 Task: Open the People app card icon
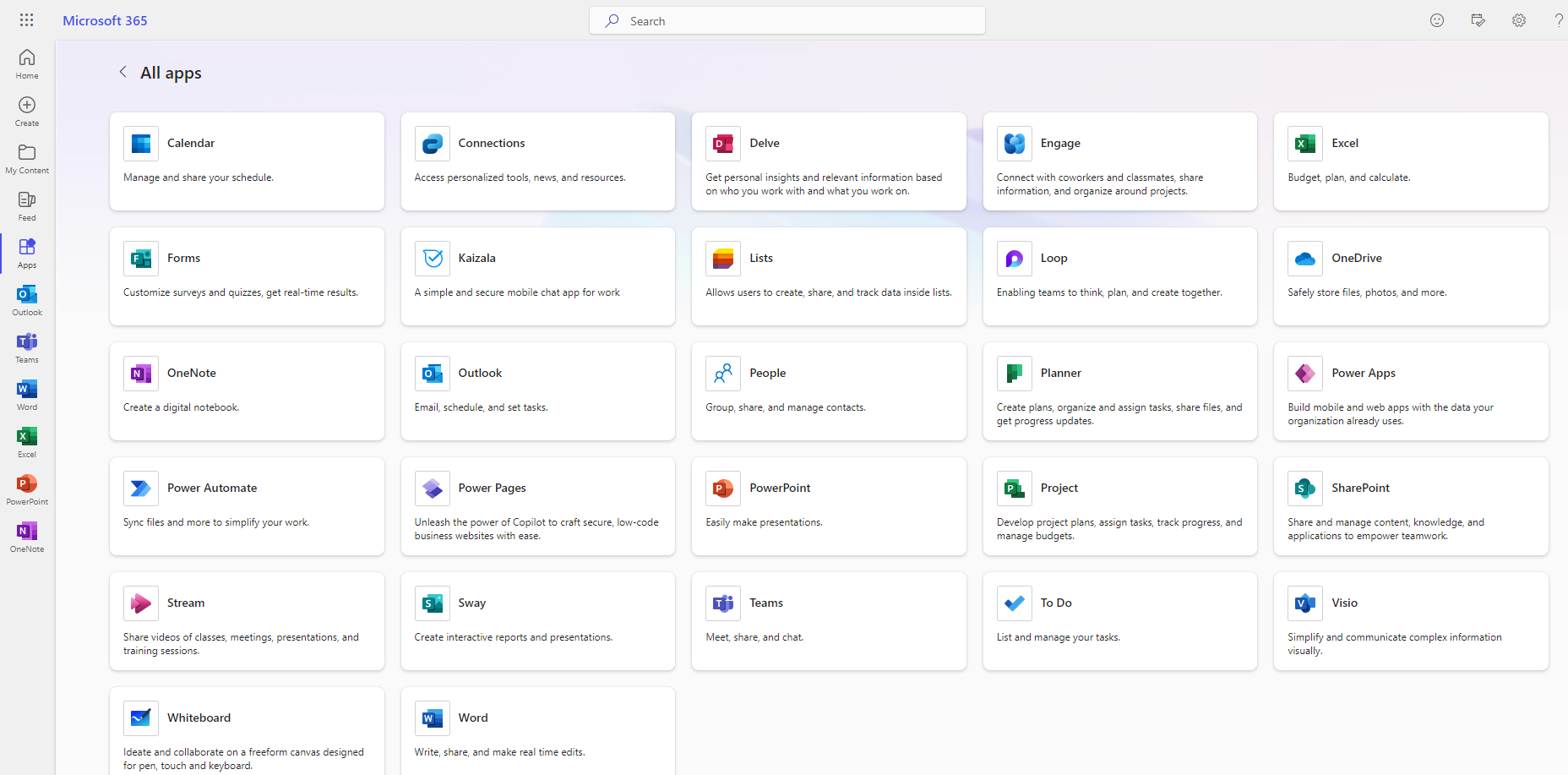[723, 373]
